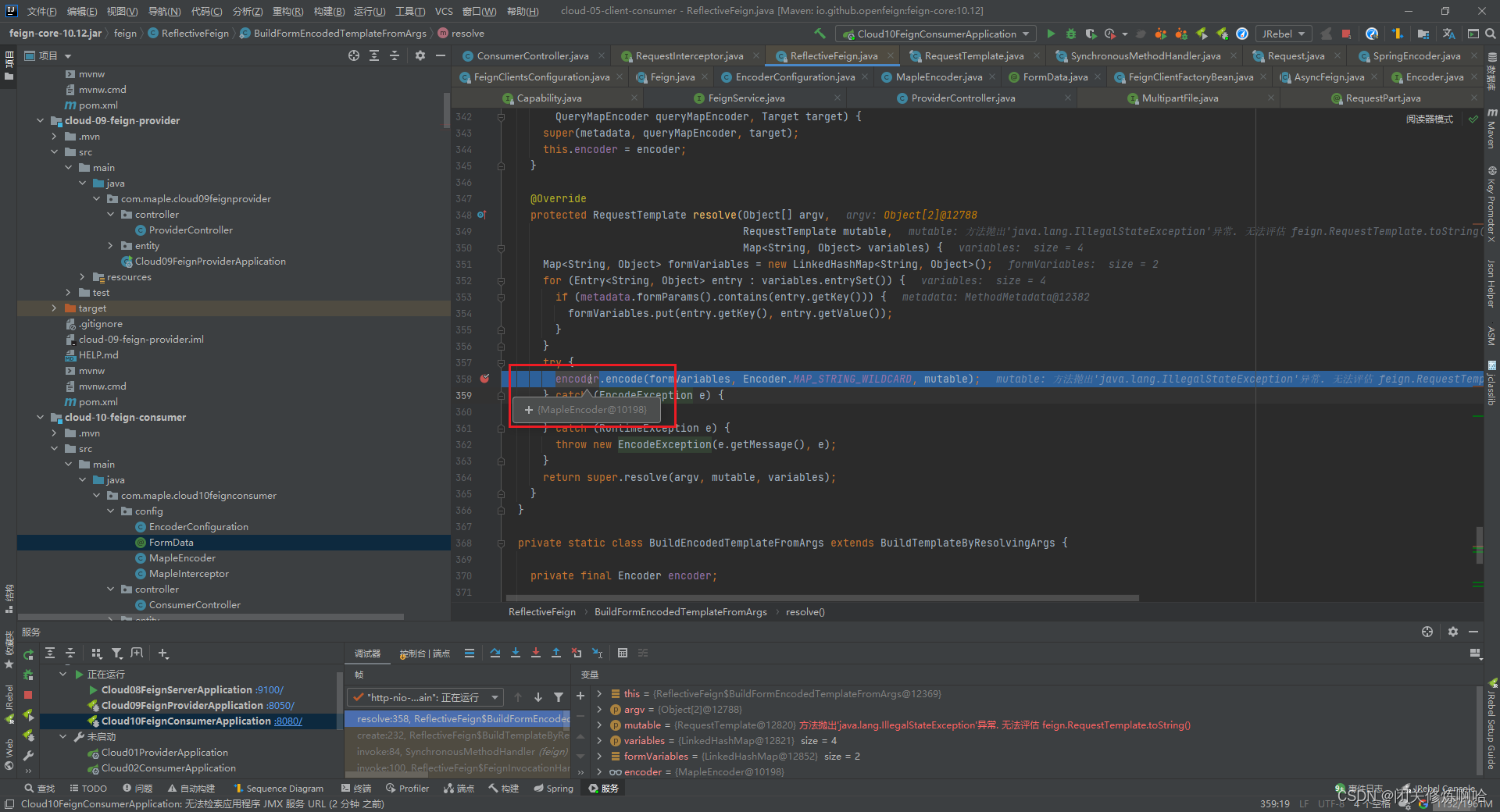Switch to RequestTemplate.java tab
This screenshot has height=812, width=1500.
coord(973,55)
